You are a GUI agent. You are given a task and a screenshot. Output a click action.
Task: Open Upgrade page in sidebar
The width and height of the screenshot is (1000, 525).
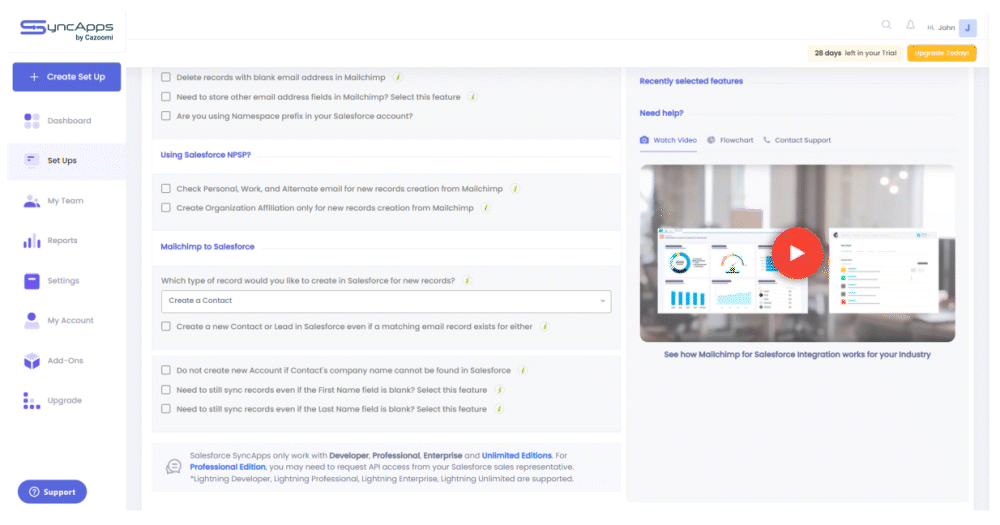[64, 401]
